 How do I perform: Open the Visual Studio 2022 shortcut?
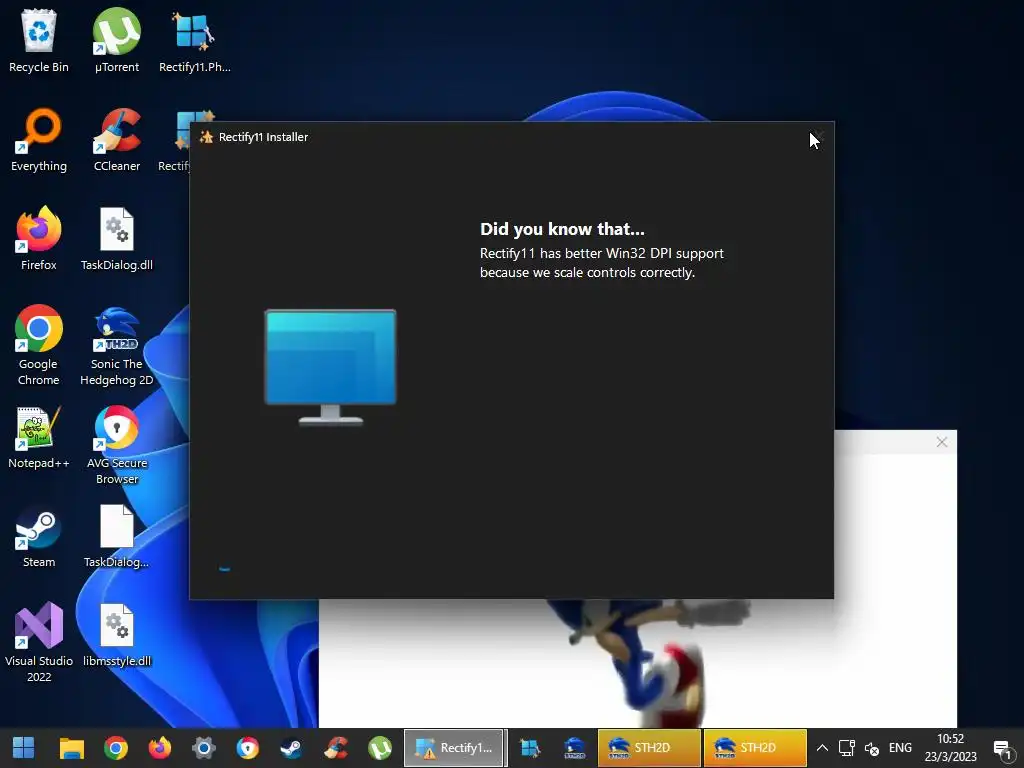(x=39, y=643)
